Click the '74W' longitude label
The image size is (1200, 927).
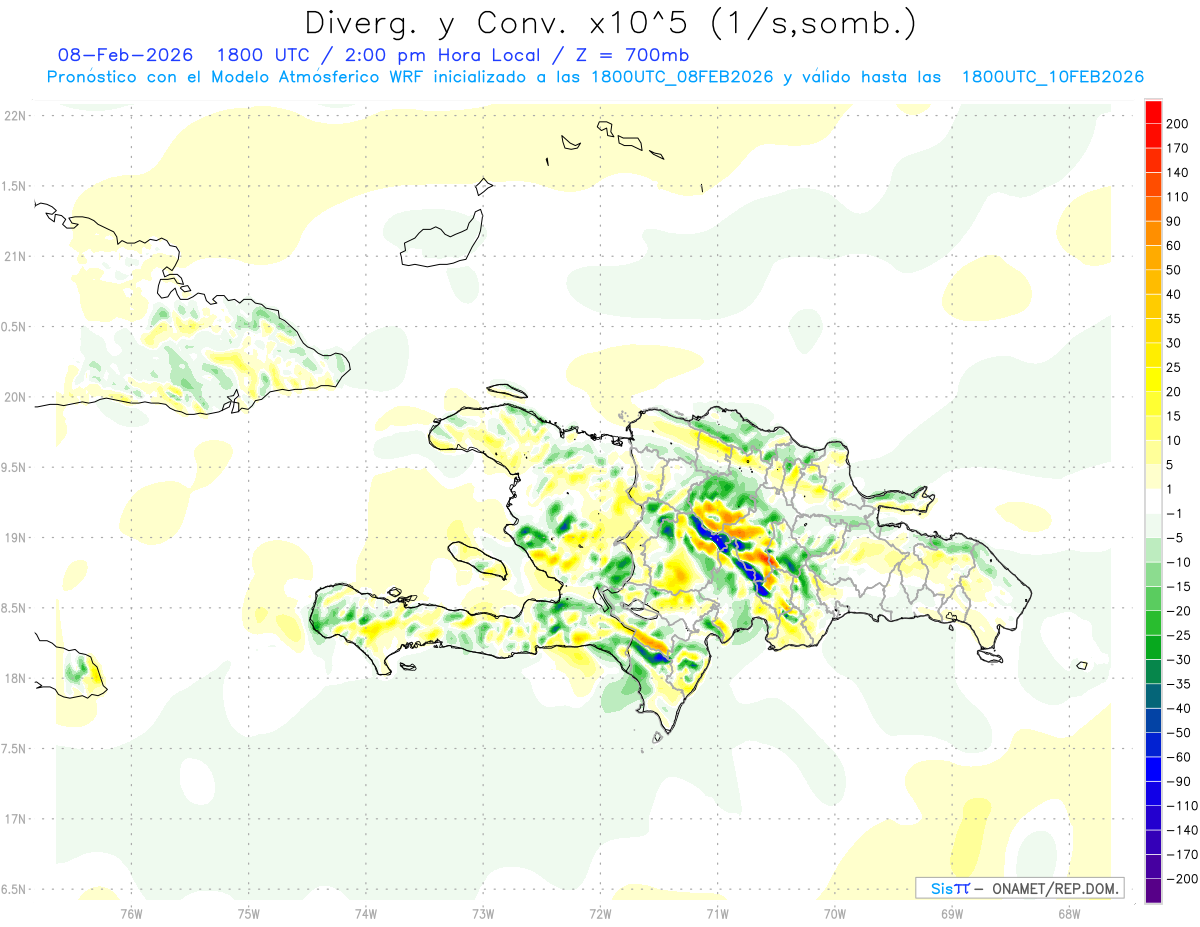click(366, 913)
